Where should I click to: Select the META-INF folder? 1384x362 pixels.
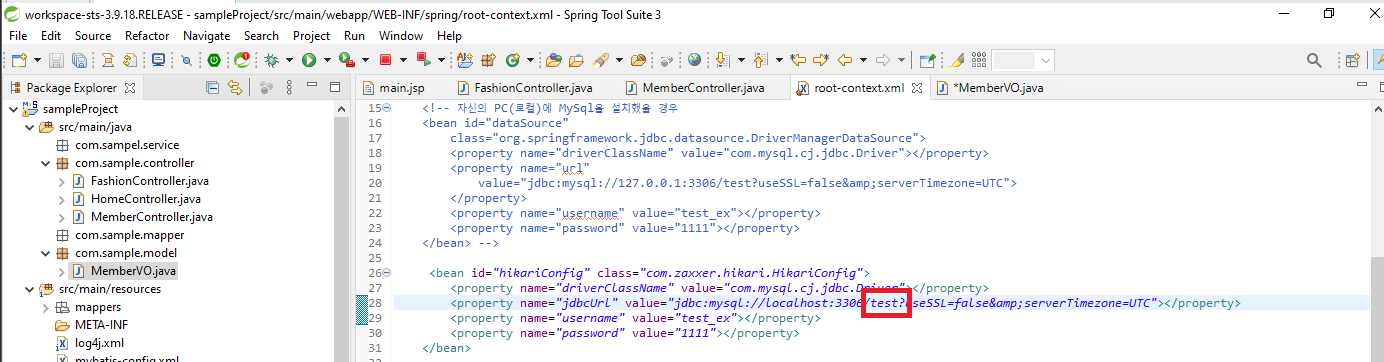pos(101,325)
